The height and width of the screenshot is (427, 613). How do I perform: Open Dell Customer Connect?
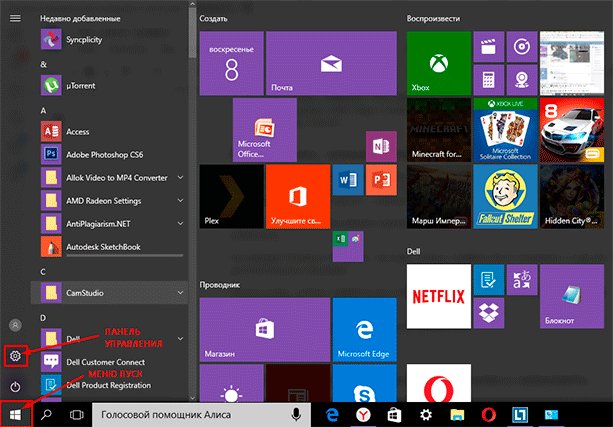(x=109, y=362)
